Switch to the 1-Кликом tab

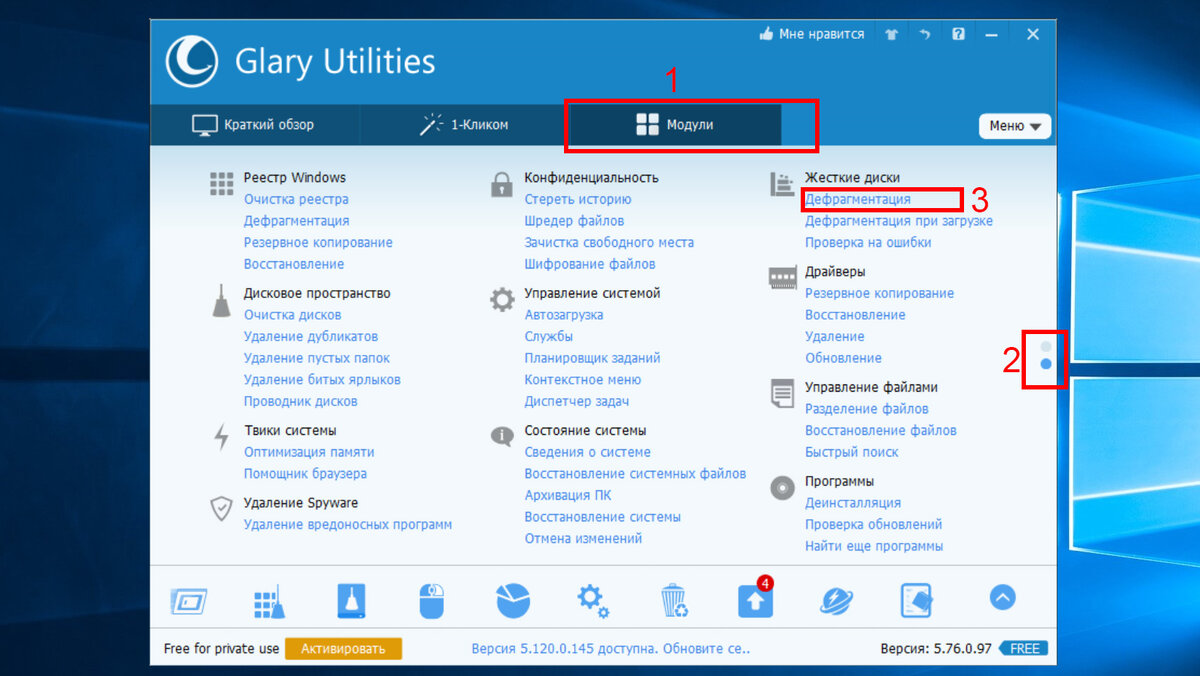[x=465, y=125]
